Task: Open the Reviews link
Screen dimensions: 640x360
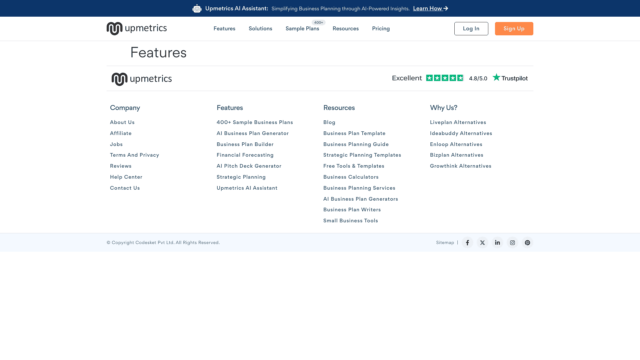Action: tap(120, 166)
